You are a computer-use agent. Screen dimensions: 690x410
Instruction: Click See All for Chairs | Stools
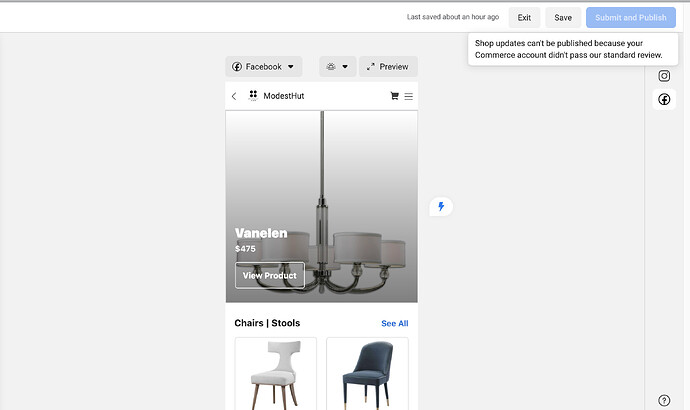click(395, 323)
